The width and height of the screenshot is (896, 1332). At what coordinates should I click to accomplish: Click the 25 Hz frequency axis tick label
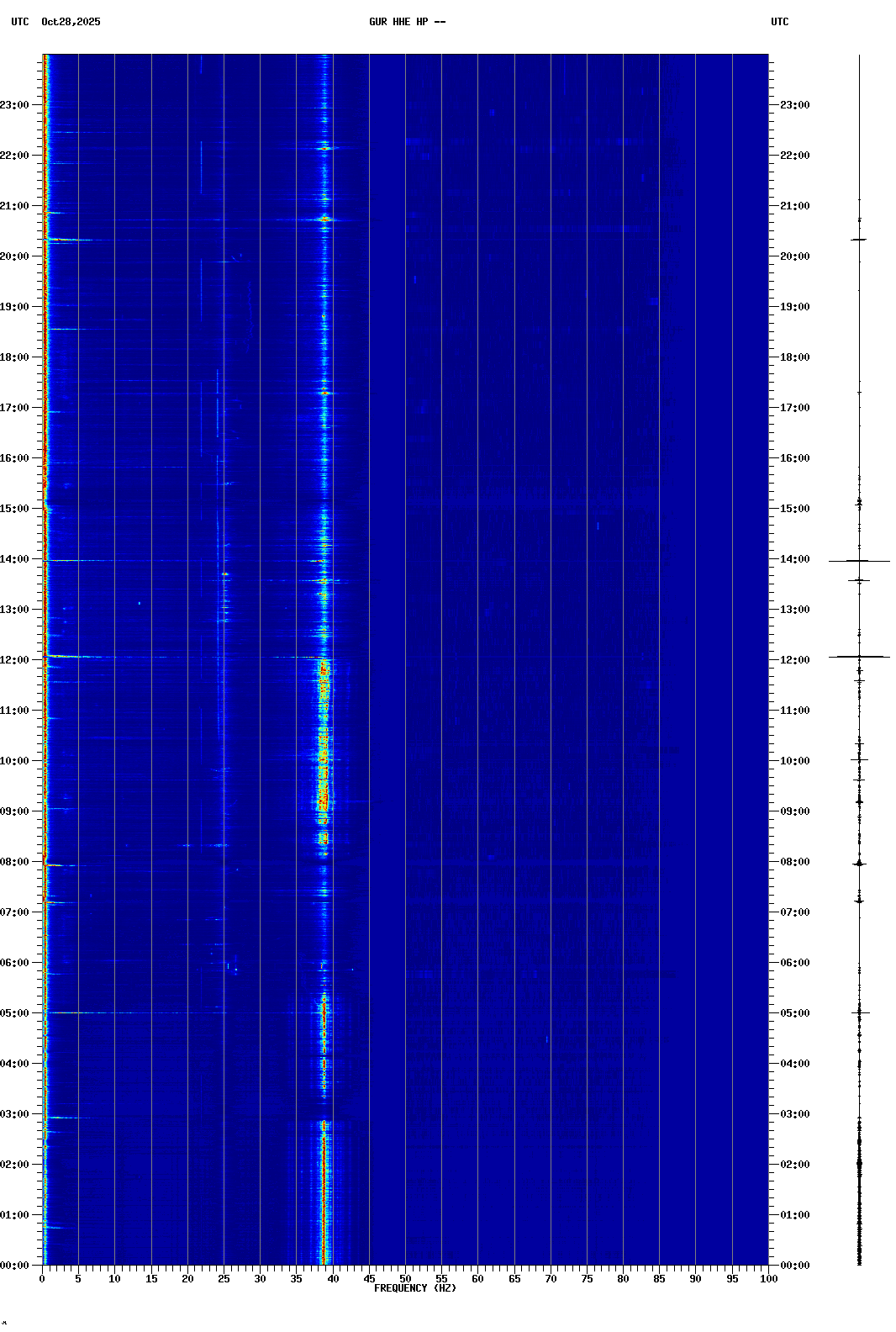click(224, 1279)
